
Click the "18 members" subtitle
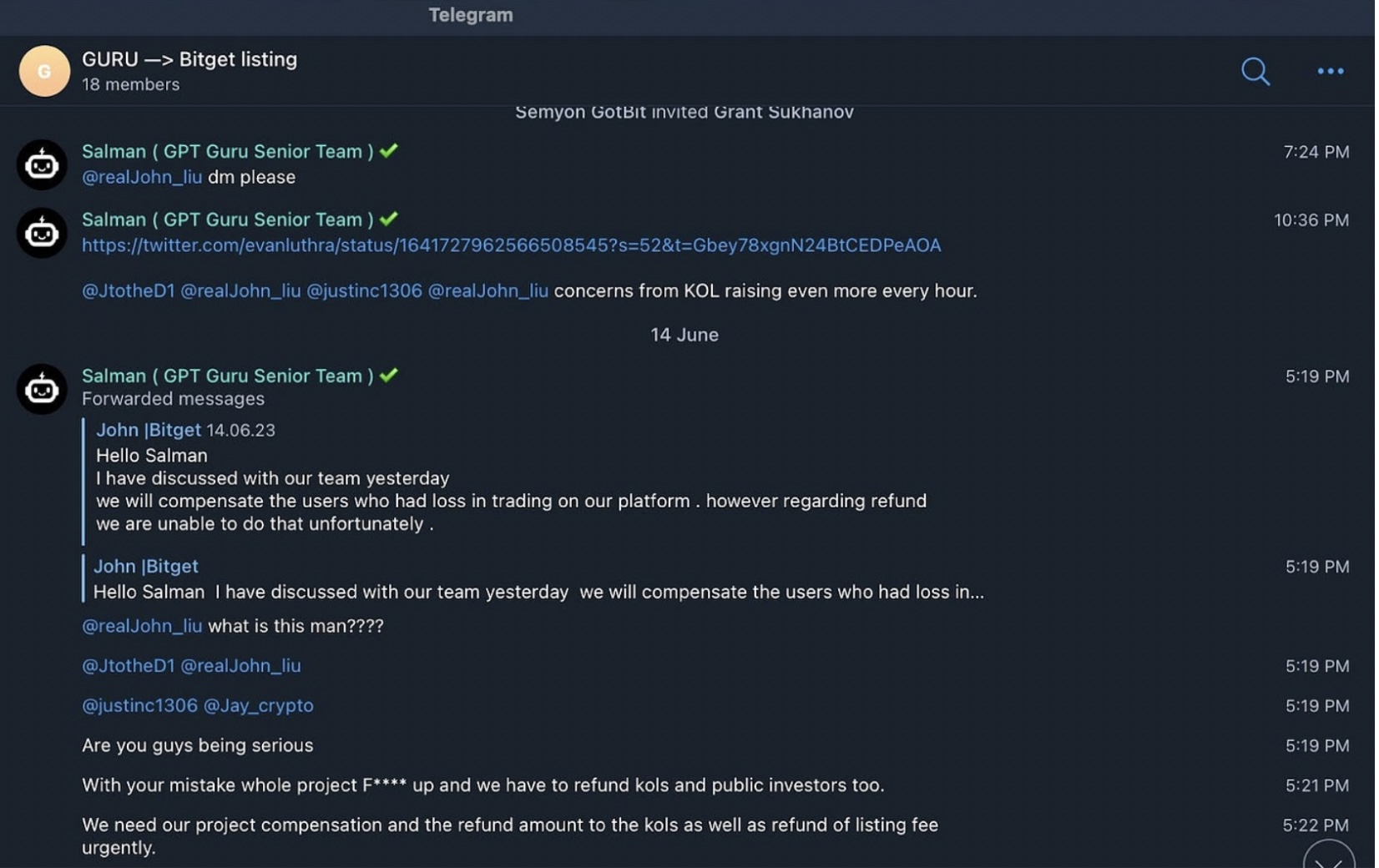point(130,85)
